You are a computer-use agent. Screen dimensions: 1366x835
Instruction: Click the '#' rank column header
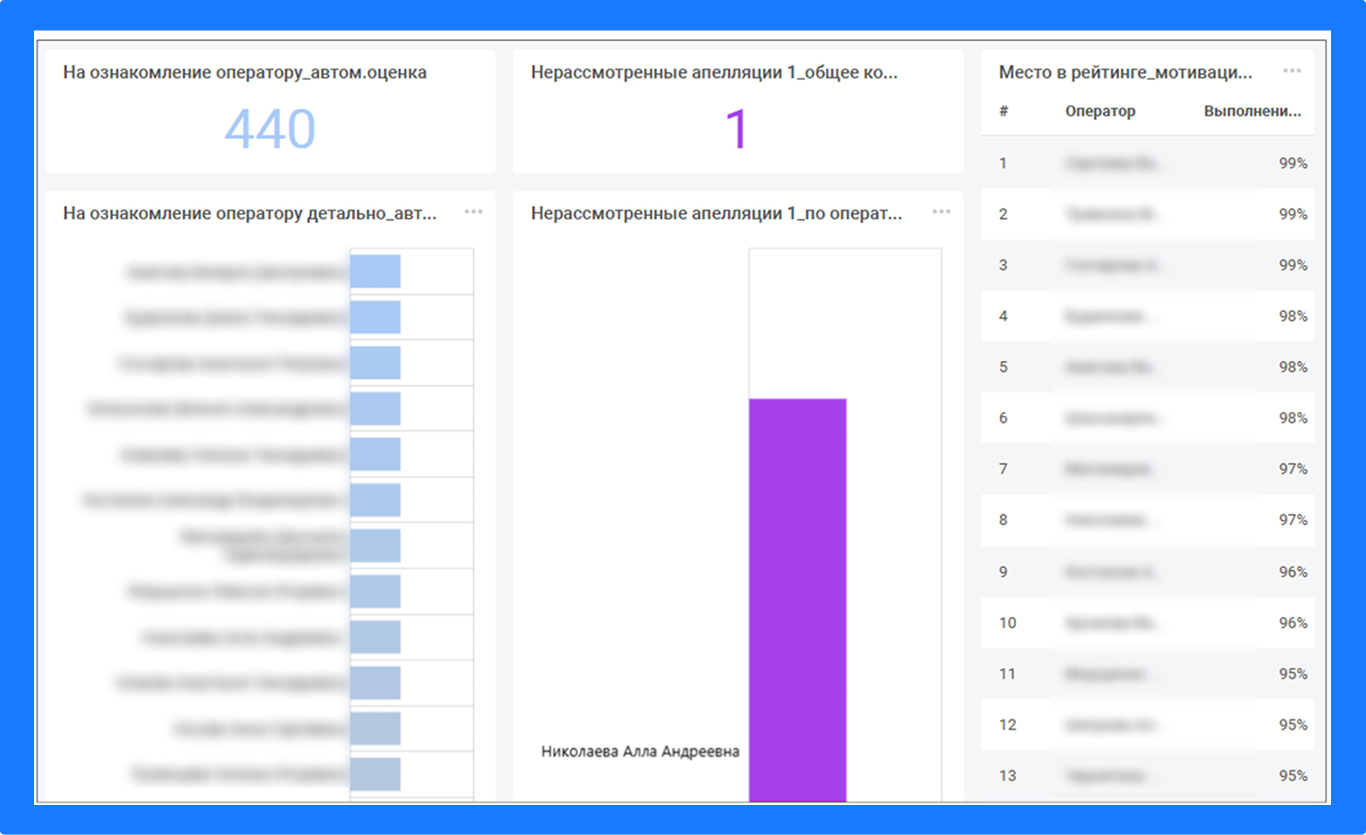point(1002,111)
